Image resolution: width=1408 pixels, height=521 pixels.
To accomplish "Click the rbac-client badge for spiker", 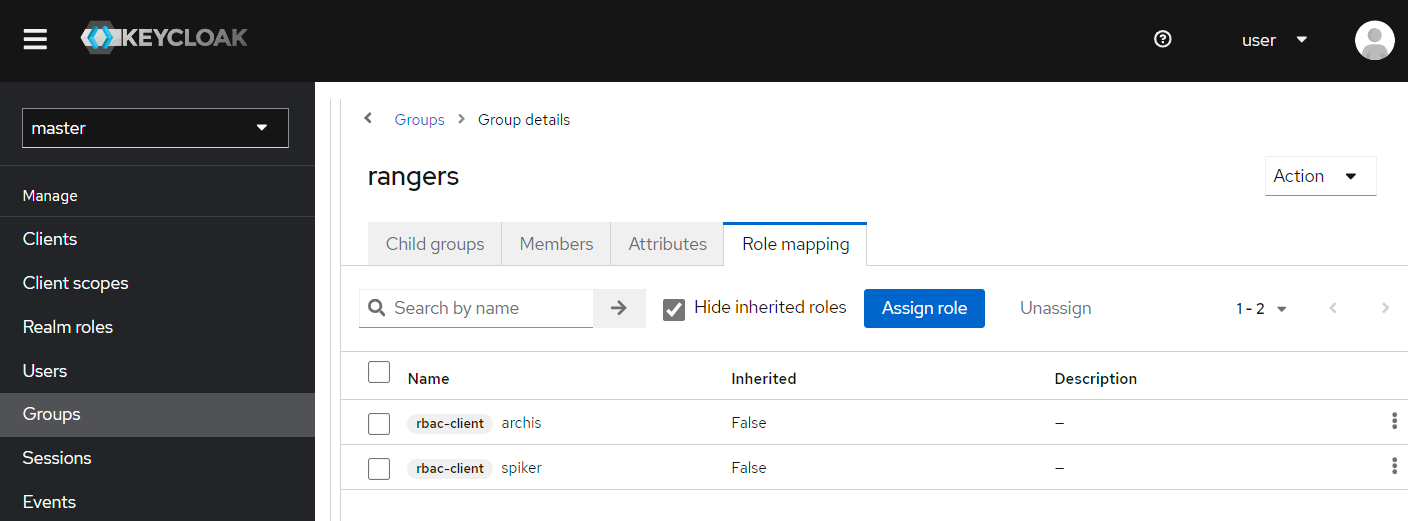I will 450,468.
